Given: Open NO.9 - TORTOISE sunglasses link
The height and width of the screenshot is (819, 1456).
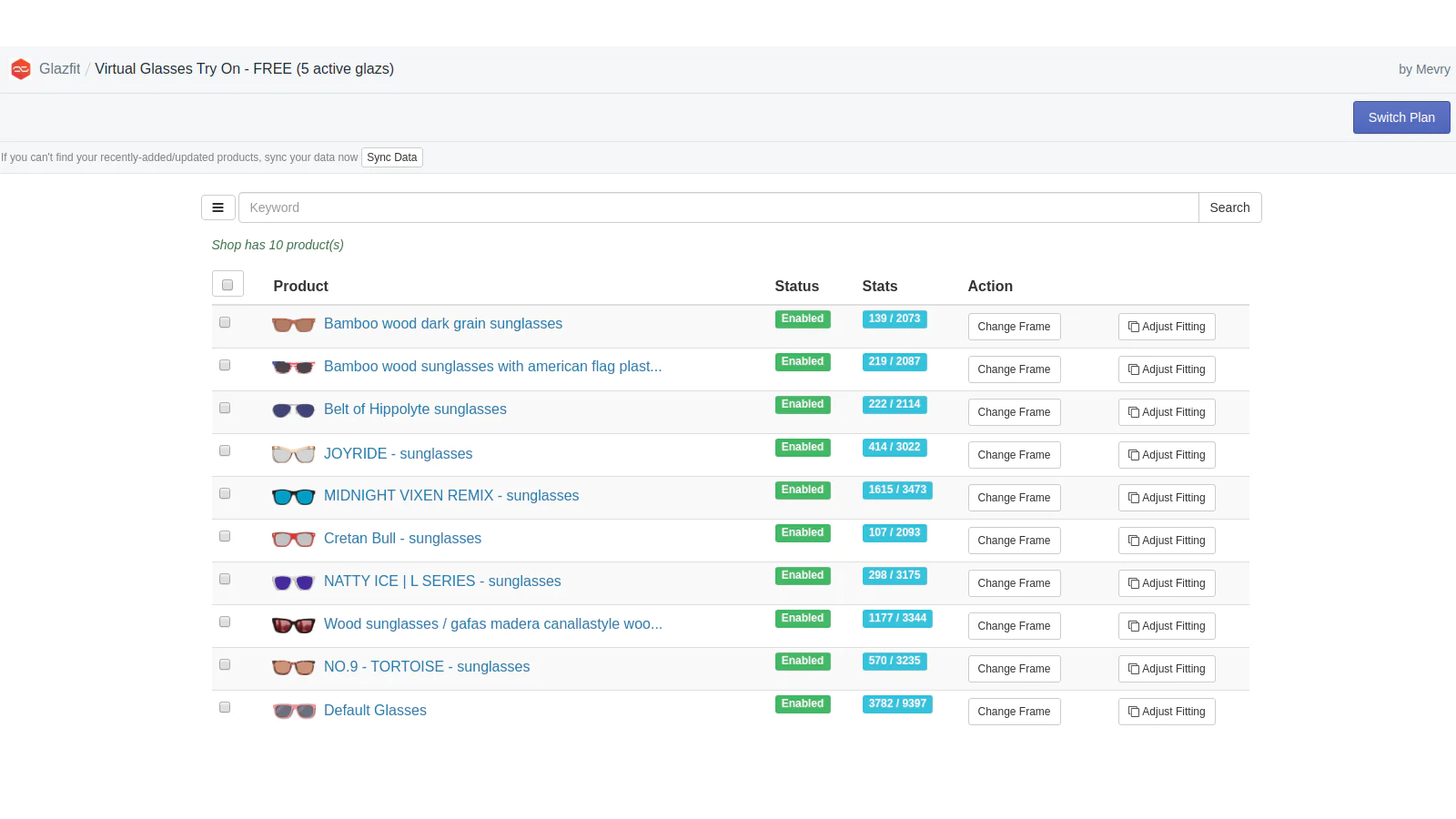Looking at the screenshot, I should click(427, 667).
